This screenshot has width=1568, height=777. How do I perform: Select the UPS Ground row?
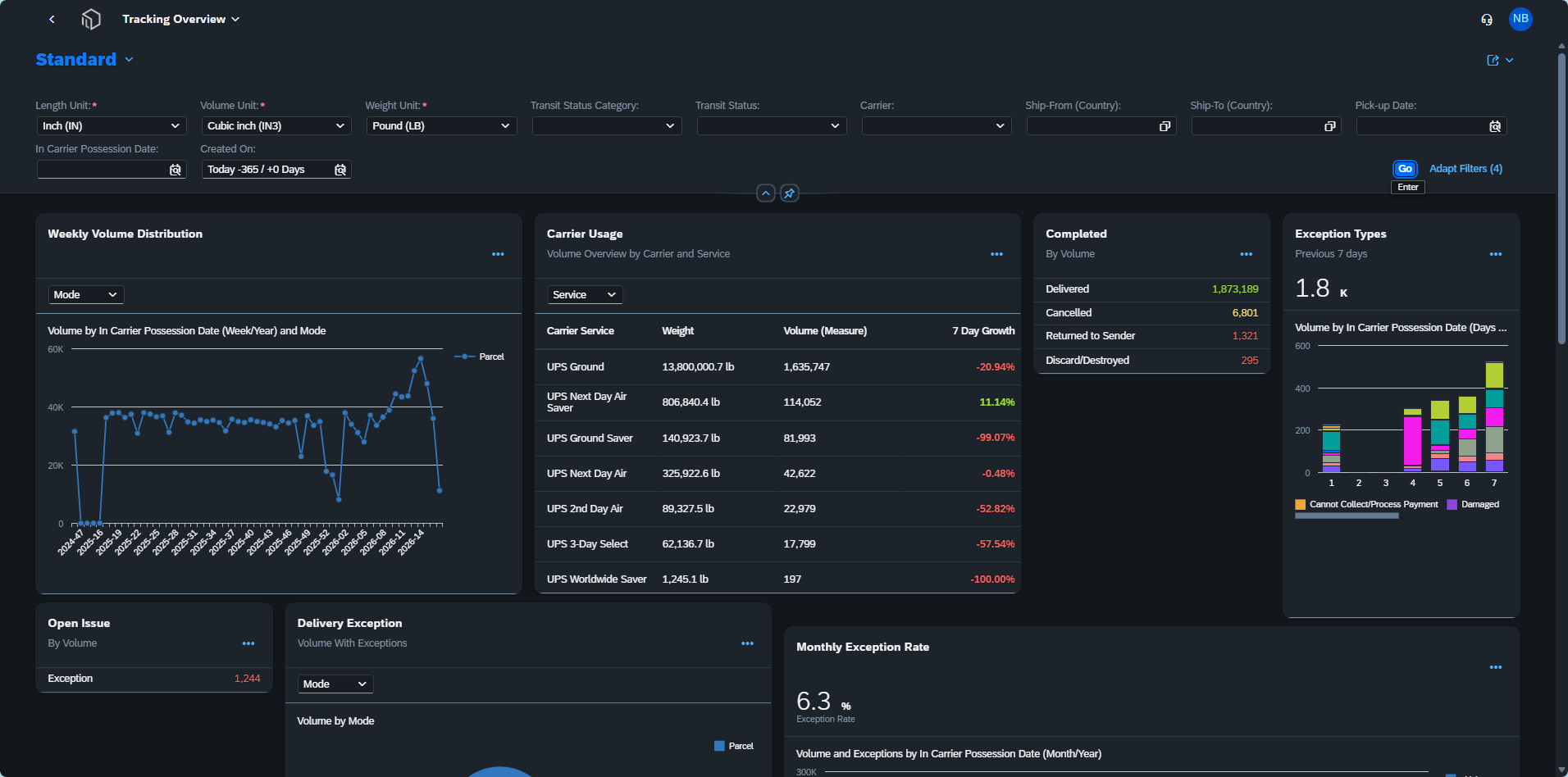click(x=777, y=367)
